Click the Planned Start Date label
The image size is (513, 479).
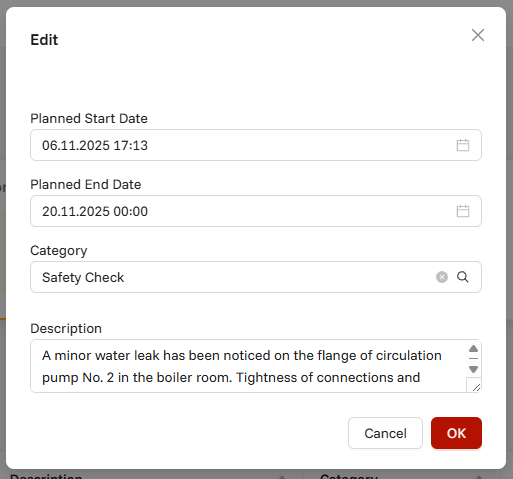[x=89, y=118]
